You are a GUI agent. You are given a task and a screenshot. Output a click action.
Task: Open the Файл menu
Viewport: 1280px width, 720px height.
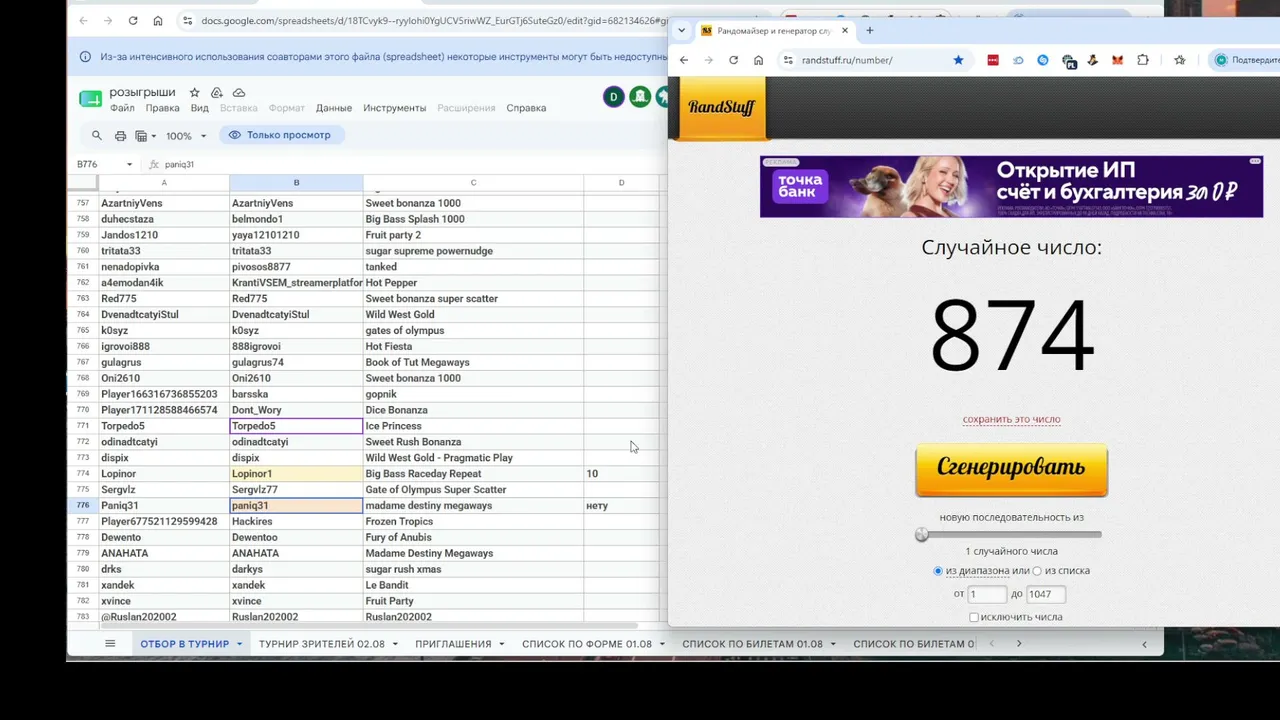[x=122, y=108]
